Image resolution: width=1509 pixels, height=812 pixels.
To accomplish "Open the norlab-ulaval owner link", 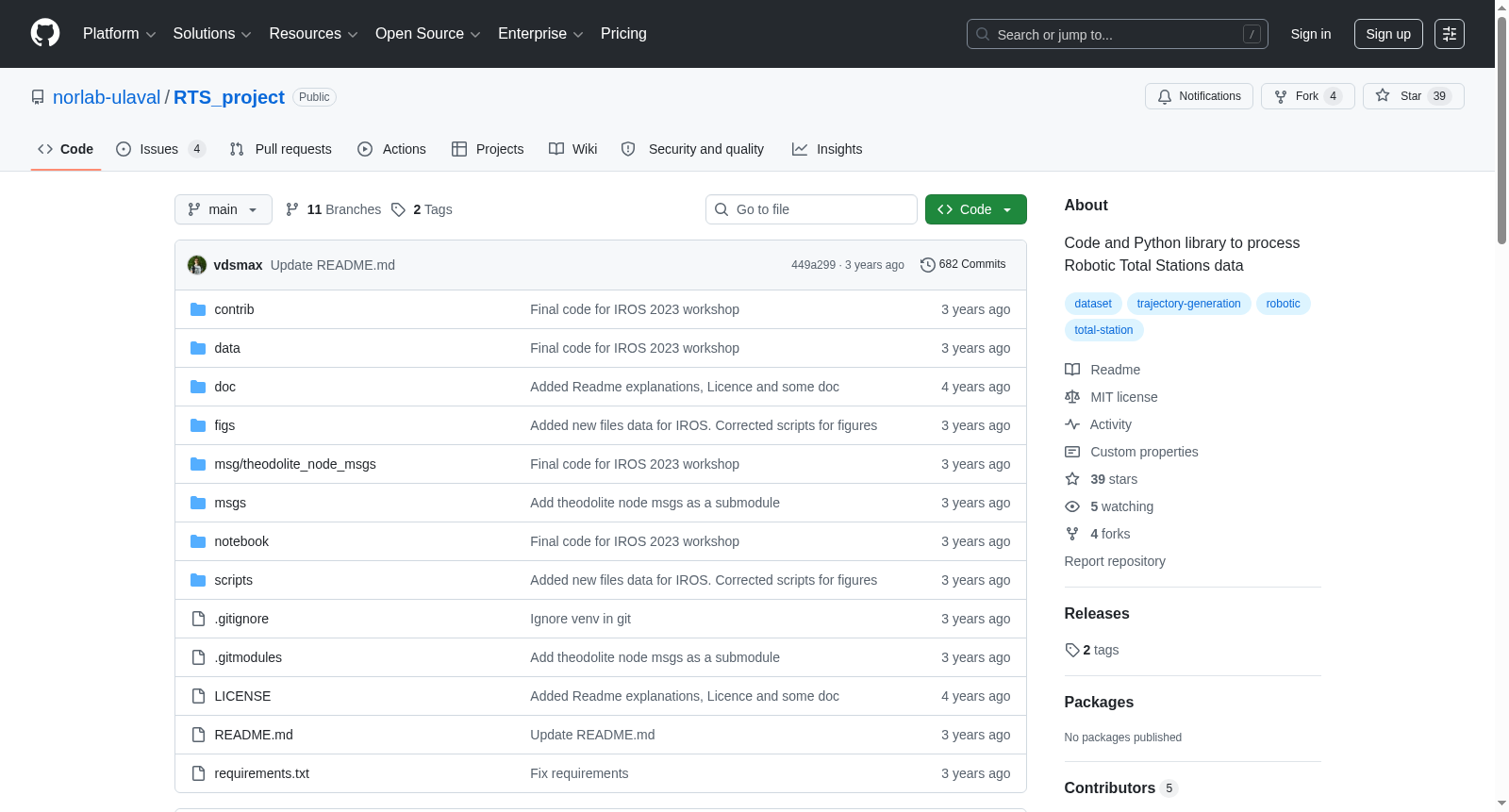I will (x=107, y=97).
